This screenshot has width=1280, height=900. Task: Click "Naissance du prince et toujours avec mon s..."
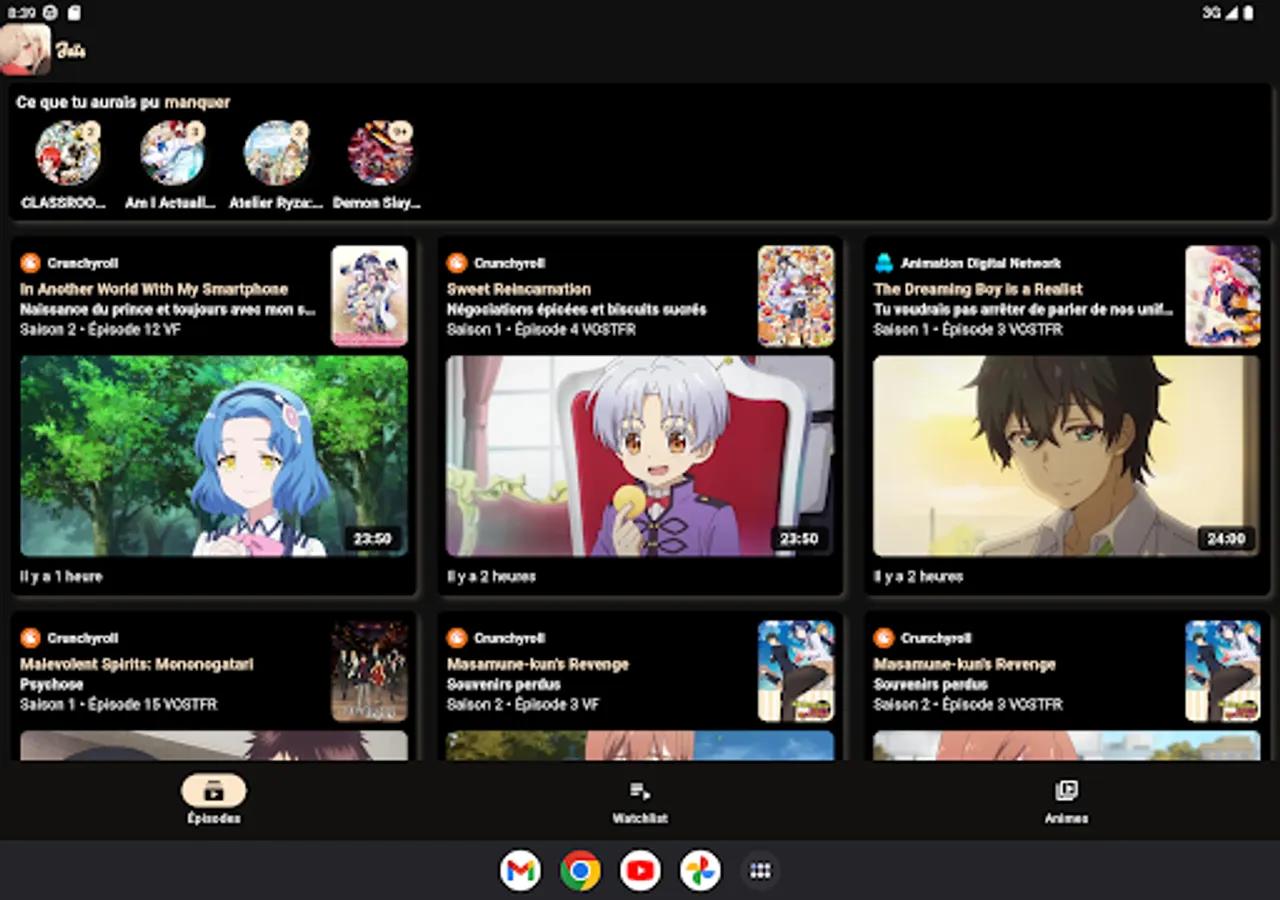click(x=168, y=309)
